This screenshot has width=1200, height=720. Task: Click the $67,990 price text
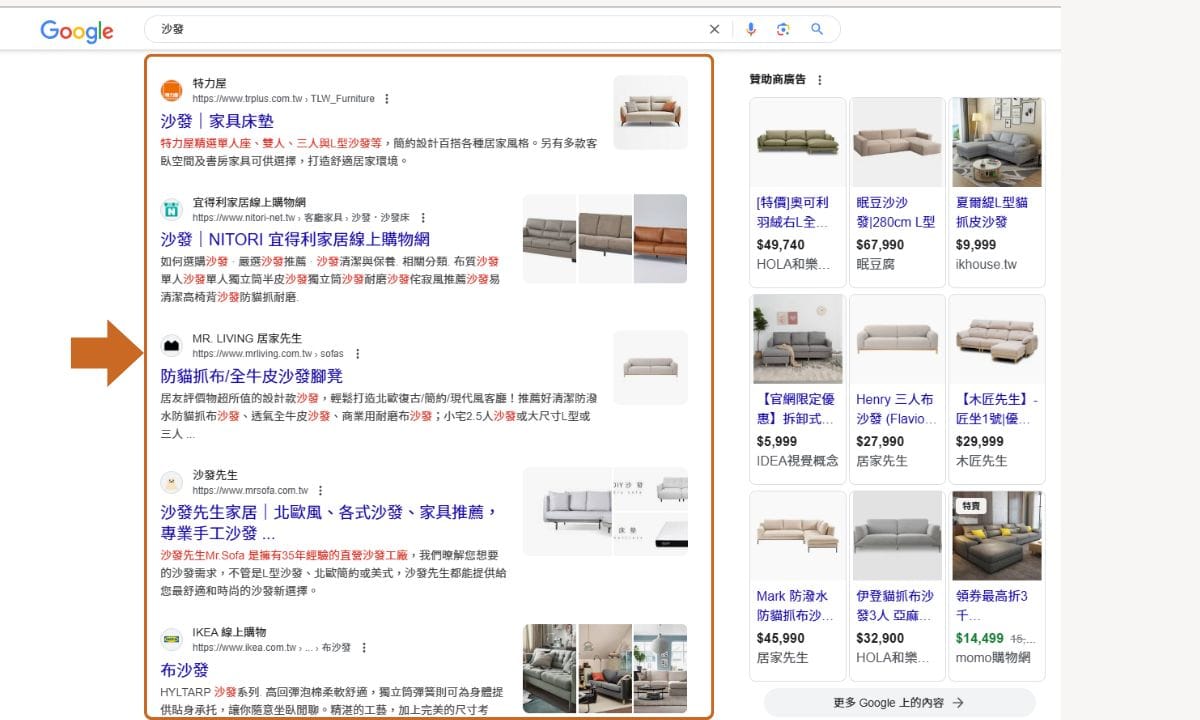(880, 245)
